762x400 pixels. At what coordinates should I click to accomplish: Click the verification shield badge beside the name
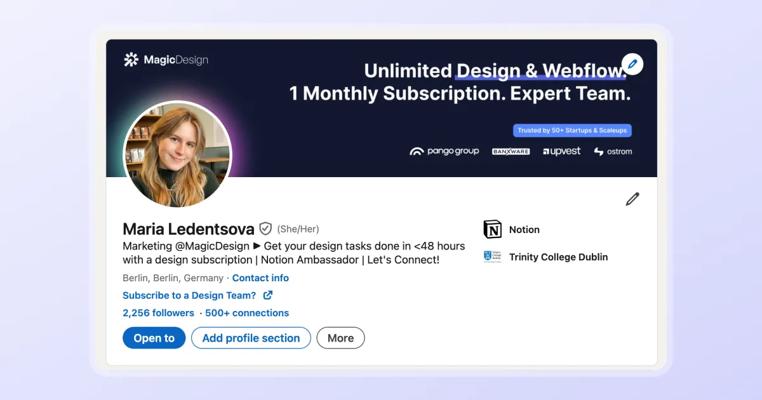click(x=265, y=228)
